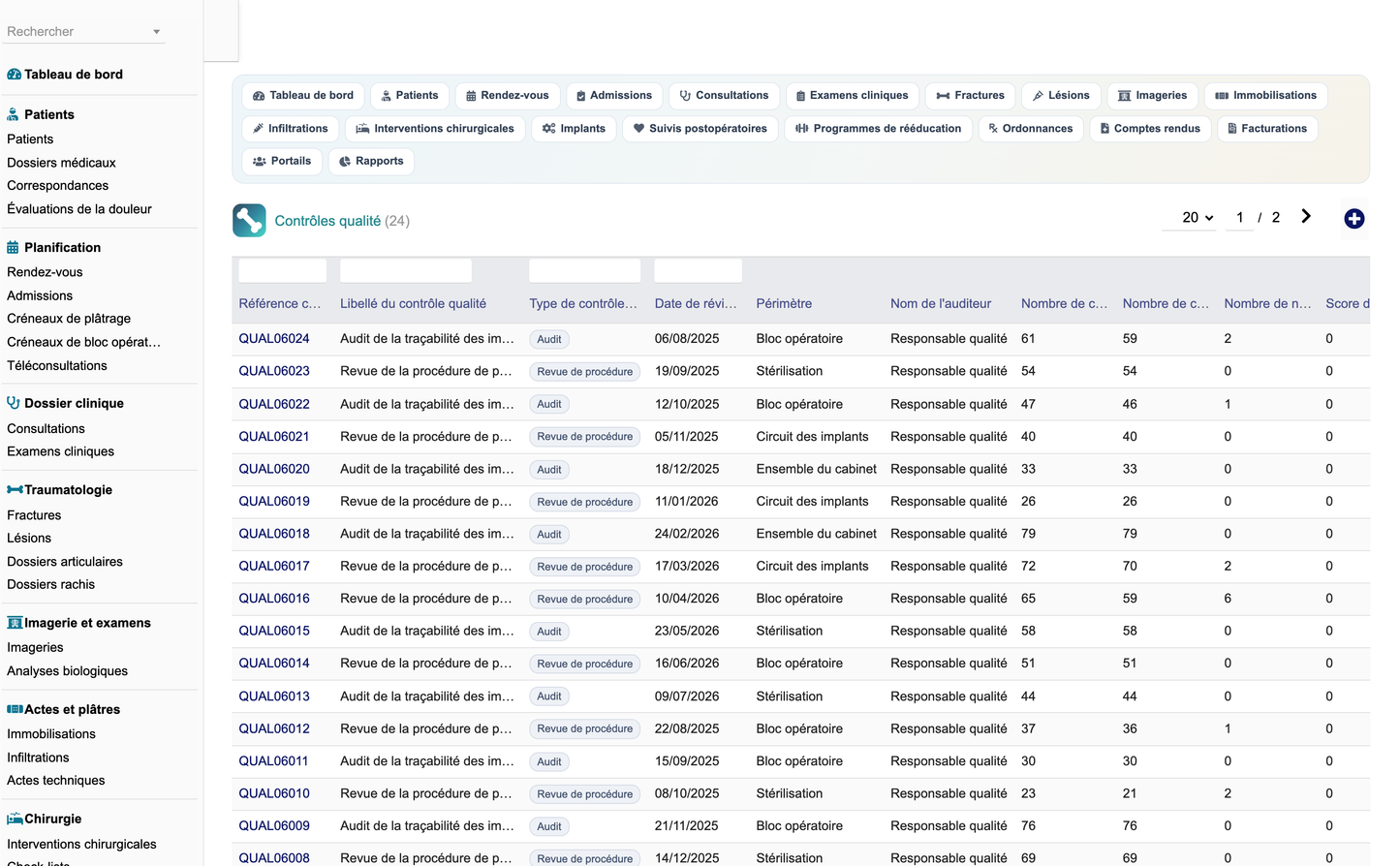Open Correspondances in sidebar

[x=57, y=186]
